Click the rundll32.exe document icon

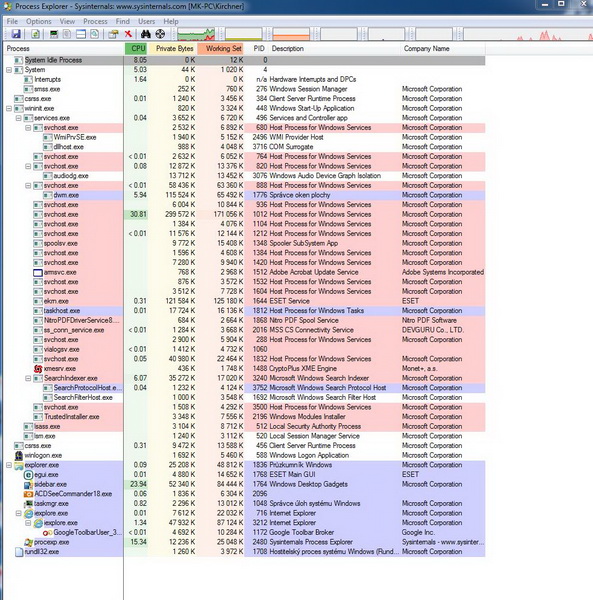[19, 552]
